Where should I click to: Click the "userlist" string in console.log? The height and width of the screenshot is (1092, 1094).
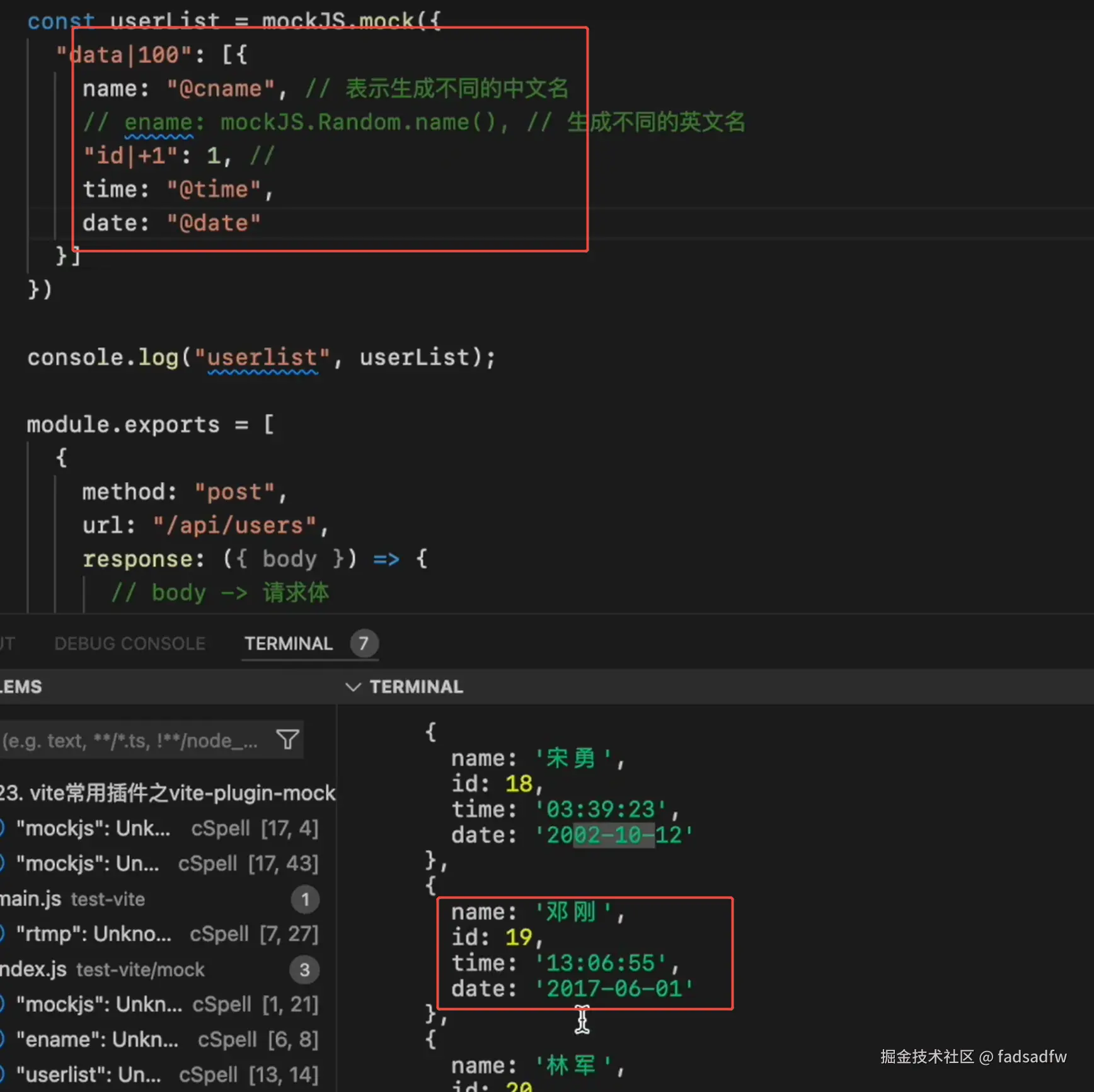point(262,357)
